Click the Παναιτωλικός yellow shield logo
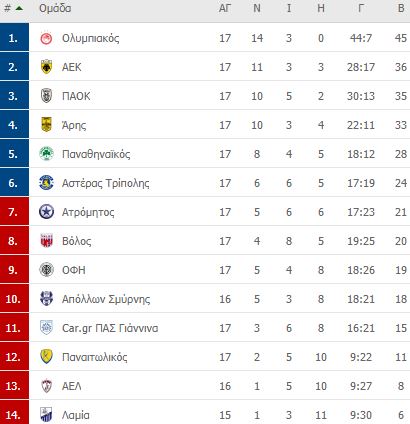The image size is (410, 424). (x=46, y=357)
